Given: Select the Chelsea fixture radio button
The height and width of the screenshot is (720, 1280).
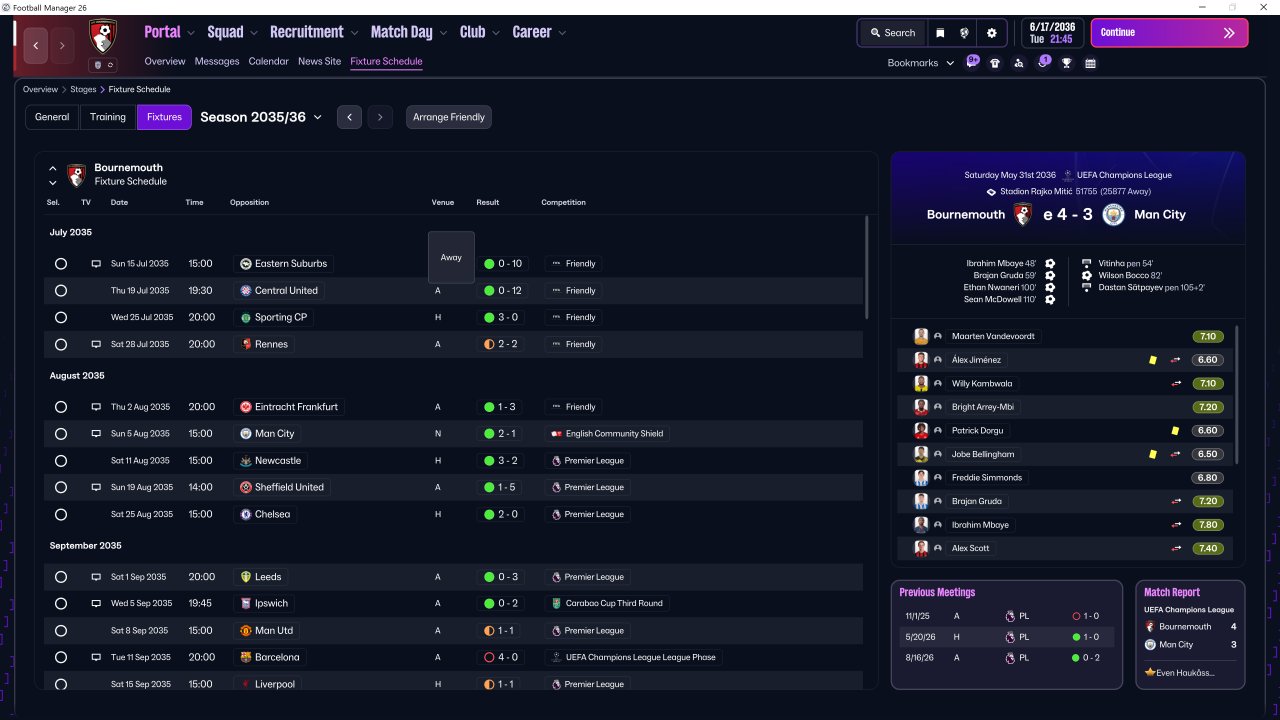Looking at the screenshot, I should click(x=61, y=514).
